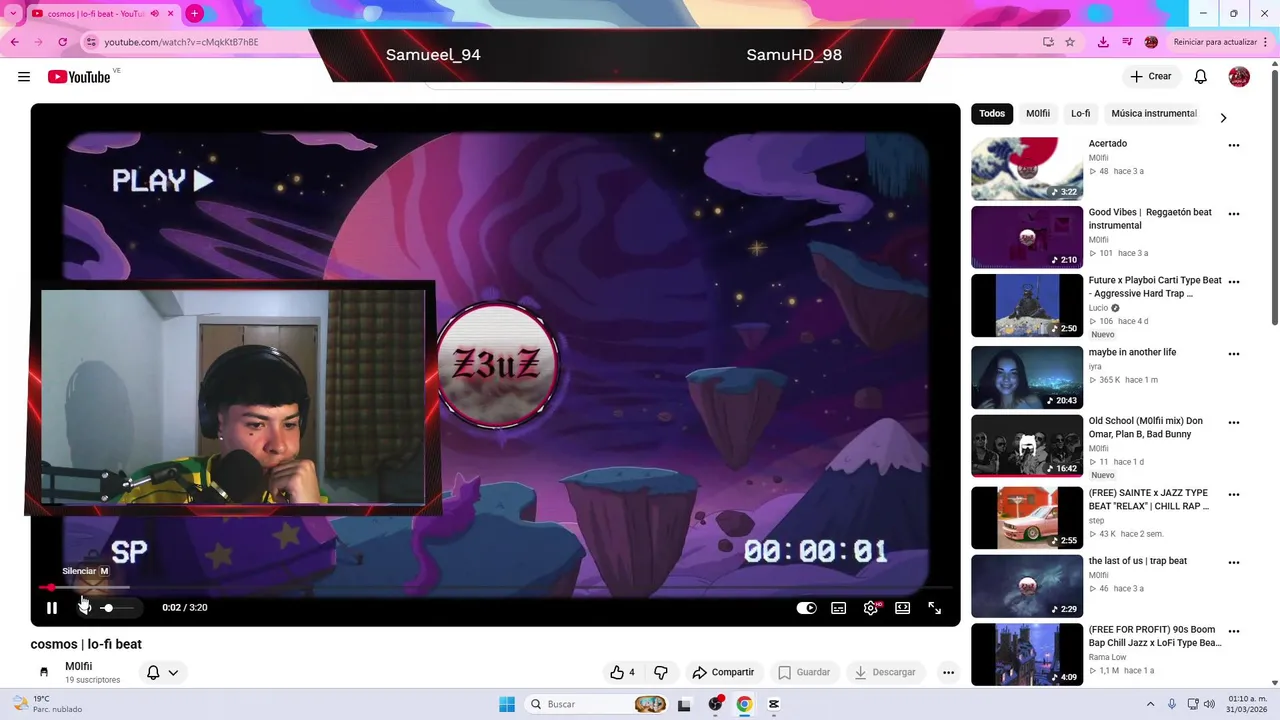Open the YouTube hamburger guide menu
Screen dimensions: 1280x720
tap(24, 77)
